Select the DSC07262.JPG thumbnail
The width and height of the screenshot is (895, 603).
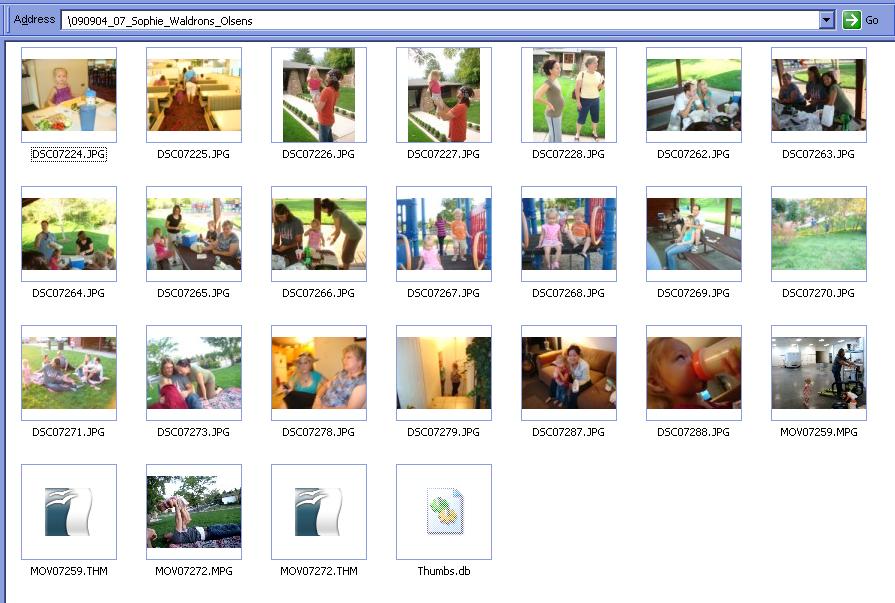pyautogui.click(x=694, y=95)
